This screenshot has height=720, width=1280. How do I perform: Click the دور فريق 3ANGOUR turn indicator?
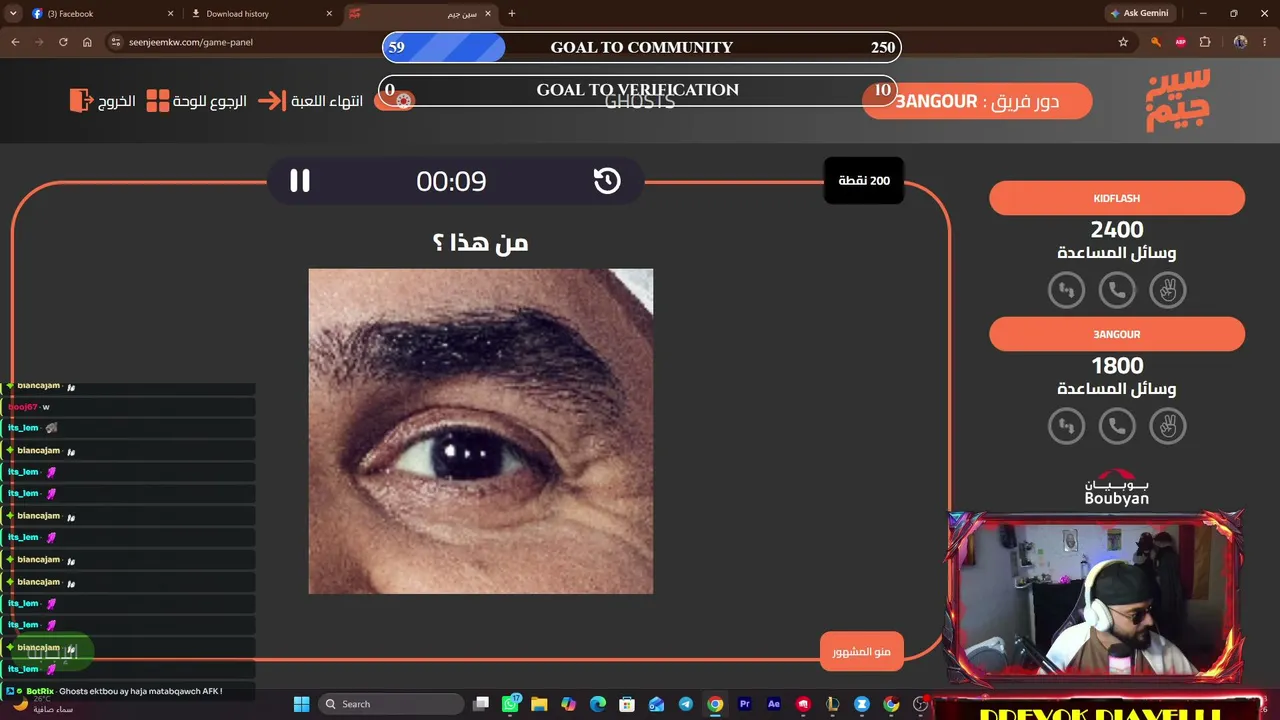tap(977, 101)
